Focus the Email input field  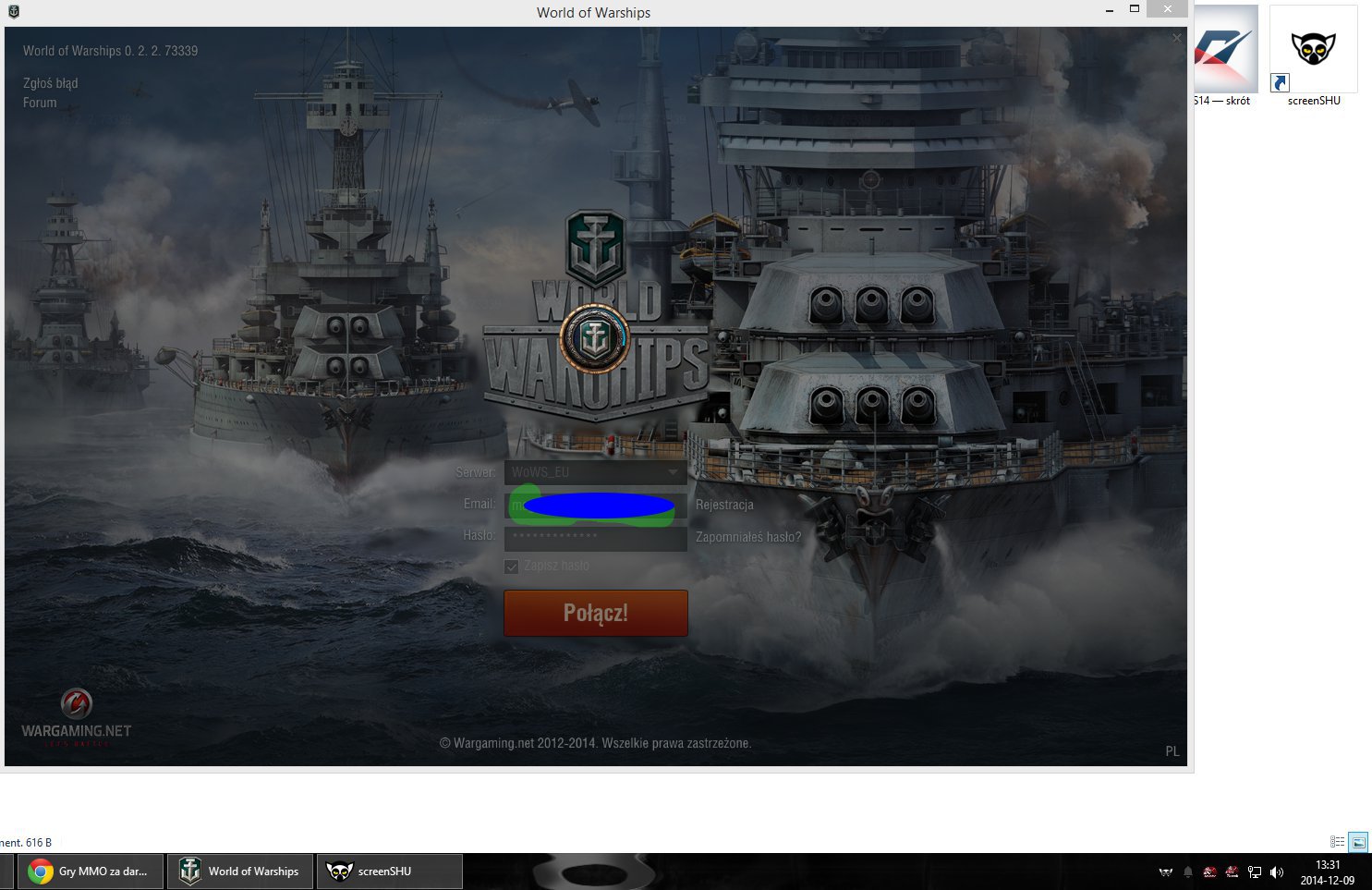click(596, 505)
